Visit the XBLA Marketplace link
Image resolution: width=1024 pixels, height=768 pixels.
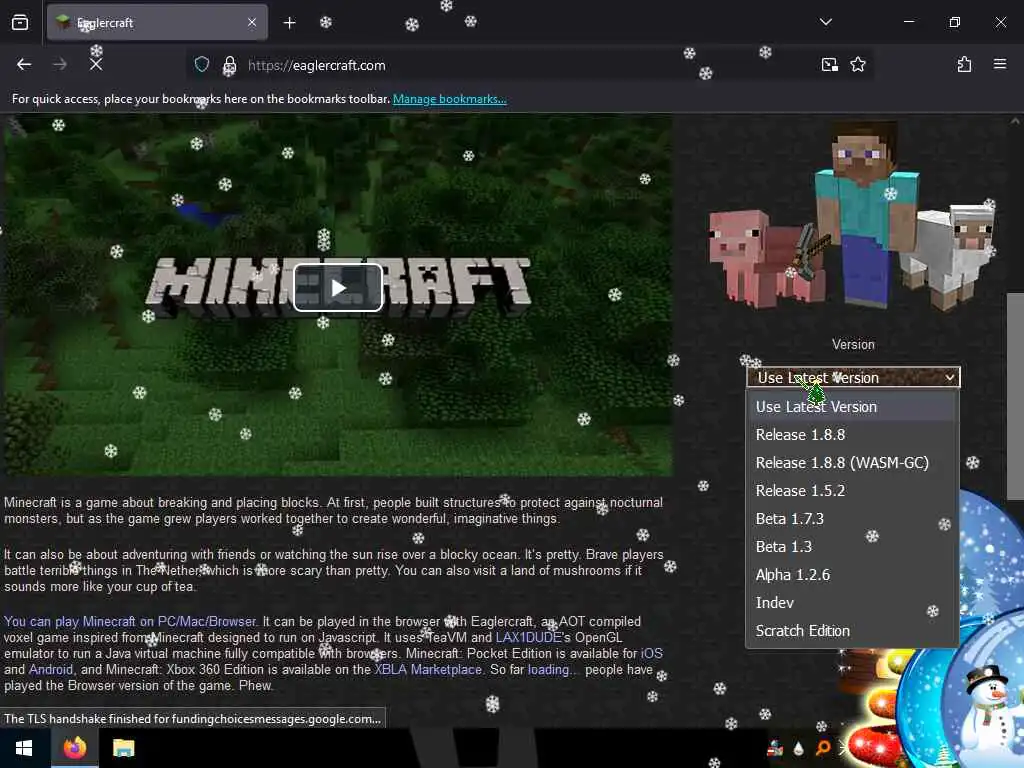click(x=428, y=670)
